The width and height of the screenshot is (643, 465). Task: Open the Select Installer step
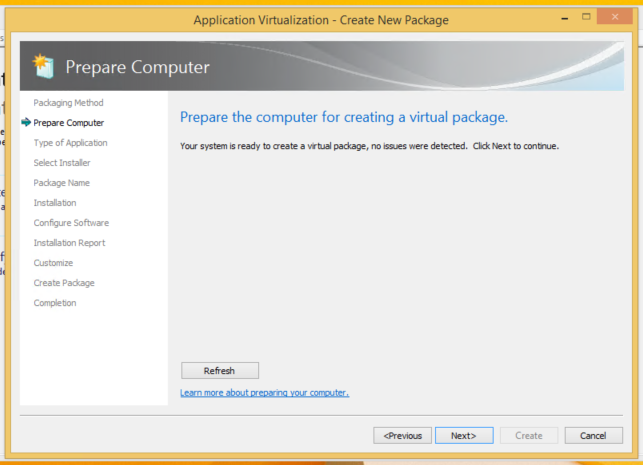tap(62, 163)
